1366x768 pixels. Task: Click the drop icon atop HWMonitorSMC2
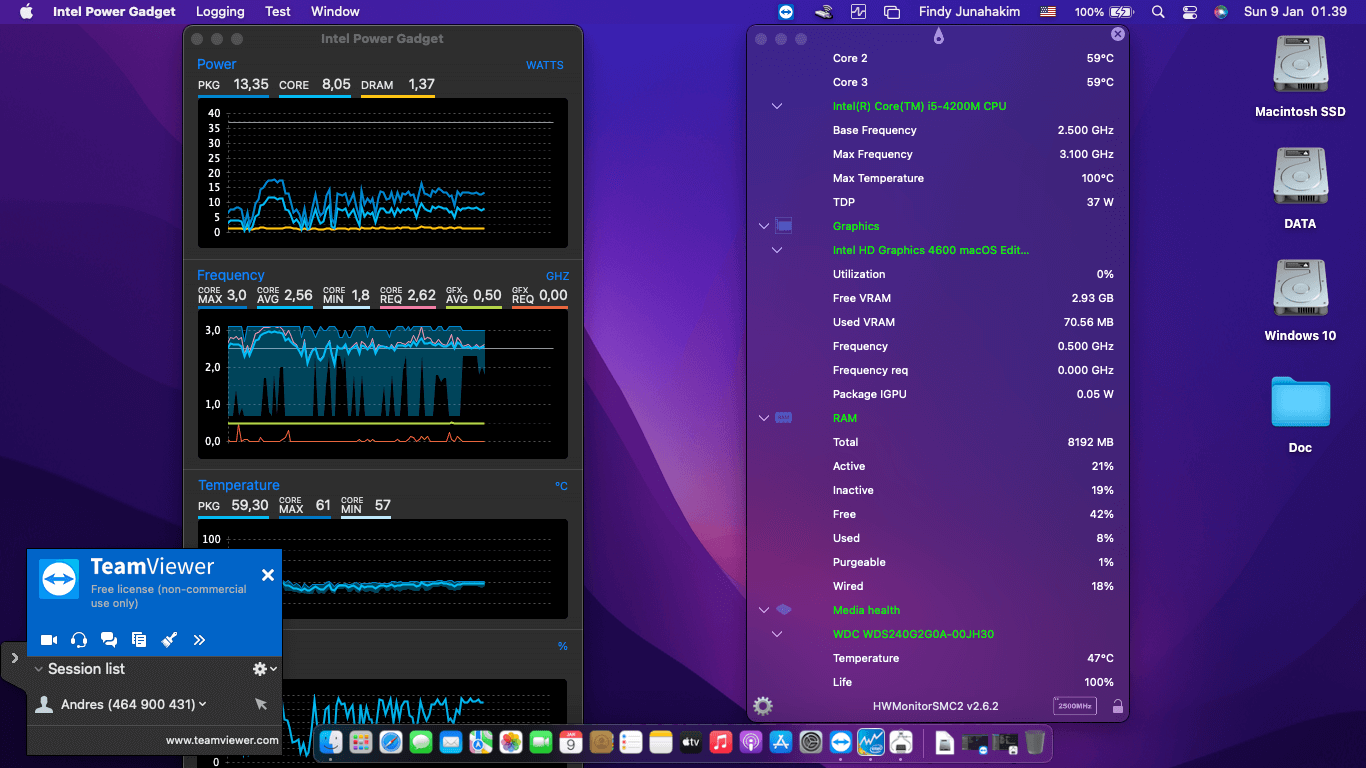(938, 36)
